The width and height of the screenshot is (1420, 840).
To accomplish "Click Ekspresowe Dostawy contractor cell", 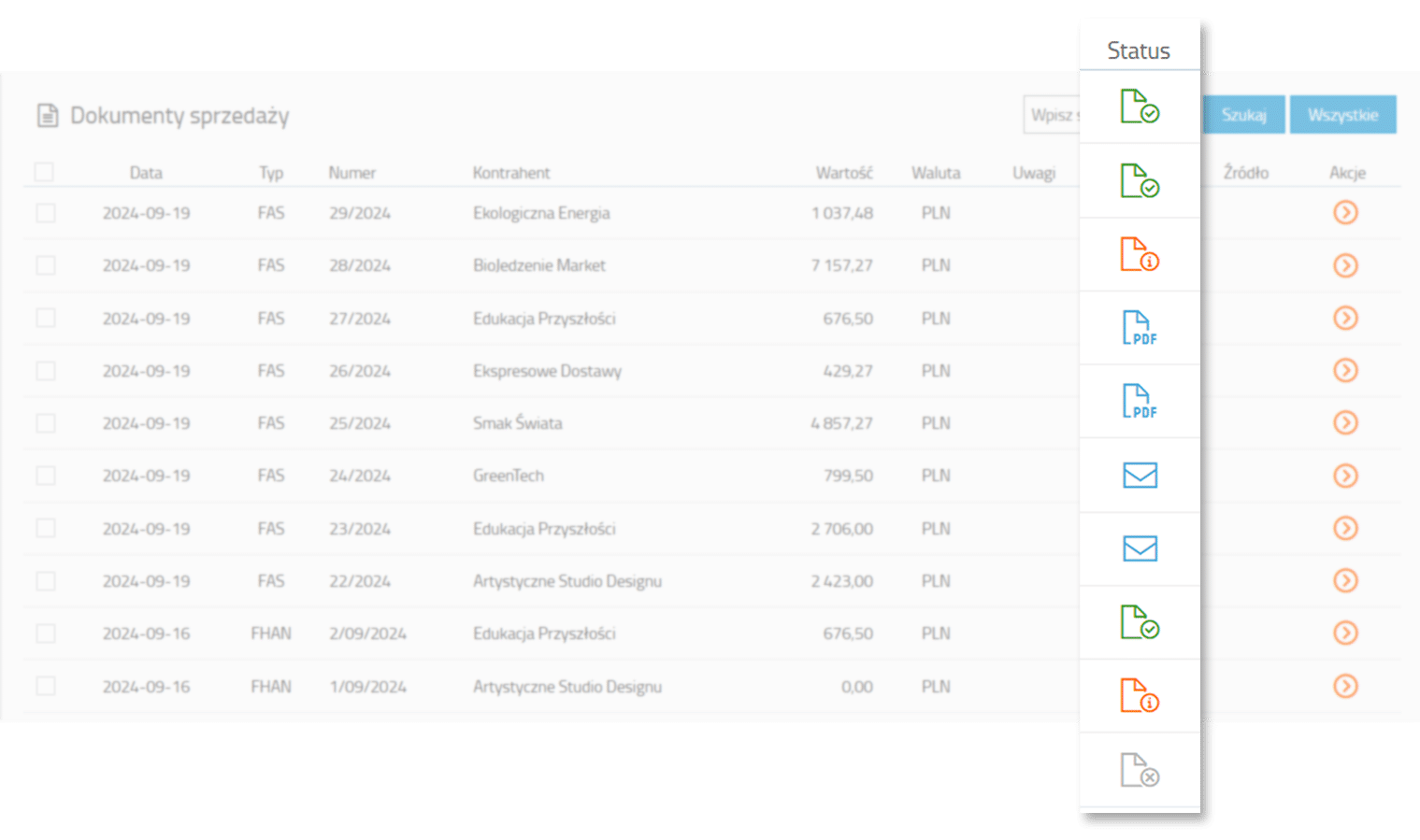I will pyautogui.click(x=547, y=371).
